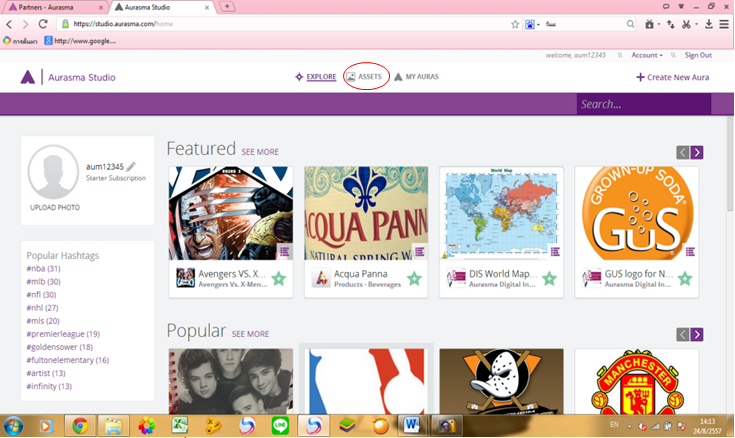Screen dimensions: 735x438
Task: Star the DIS World Map aura
Action: click(x=549, y=279)
